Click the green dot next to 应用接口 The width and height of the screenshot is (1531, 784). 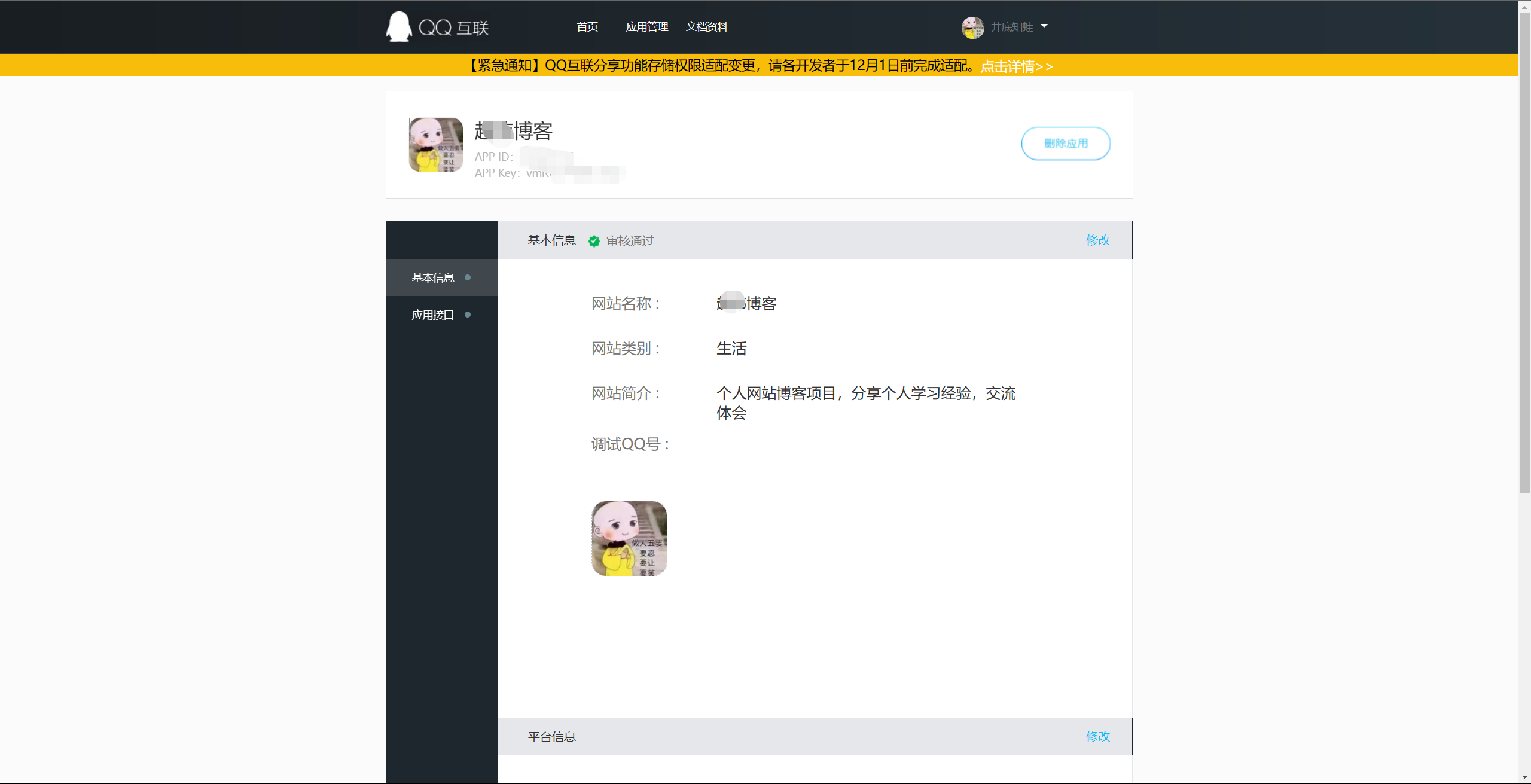tap(468, 315)
